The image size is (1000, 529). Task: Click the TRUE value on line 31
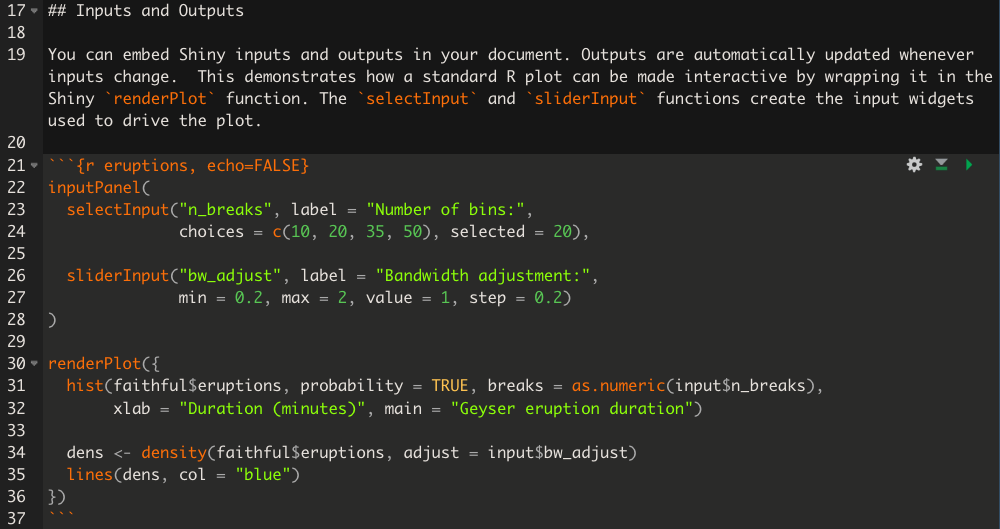(450, 386)
